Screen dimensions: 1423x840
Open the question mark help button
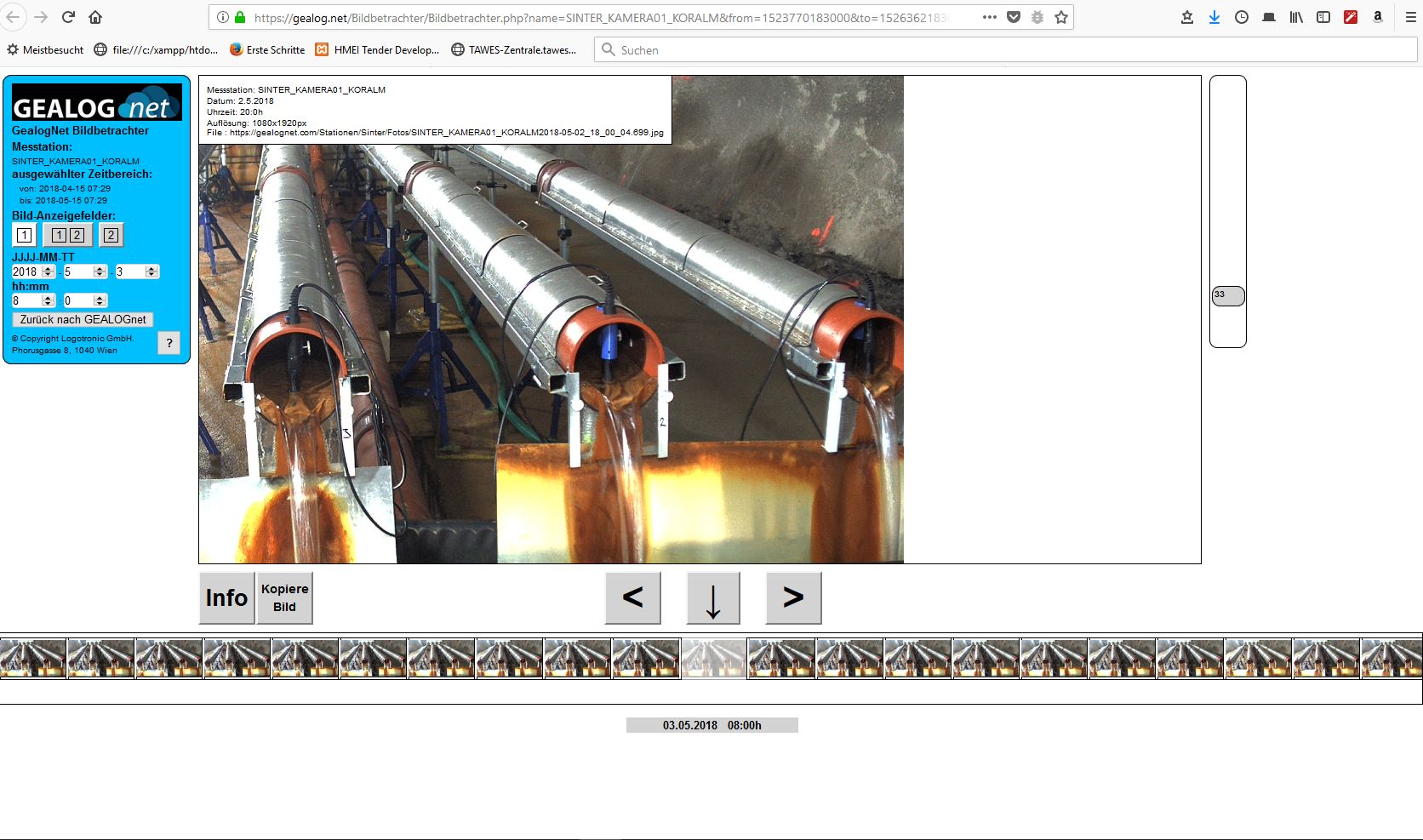[169, 343]
